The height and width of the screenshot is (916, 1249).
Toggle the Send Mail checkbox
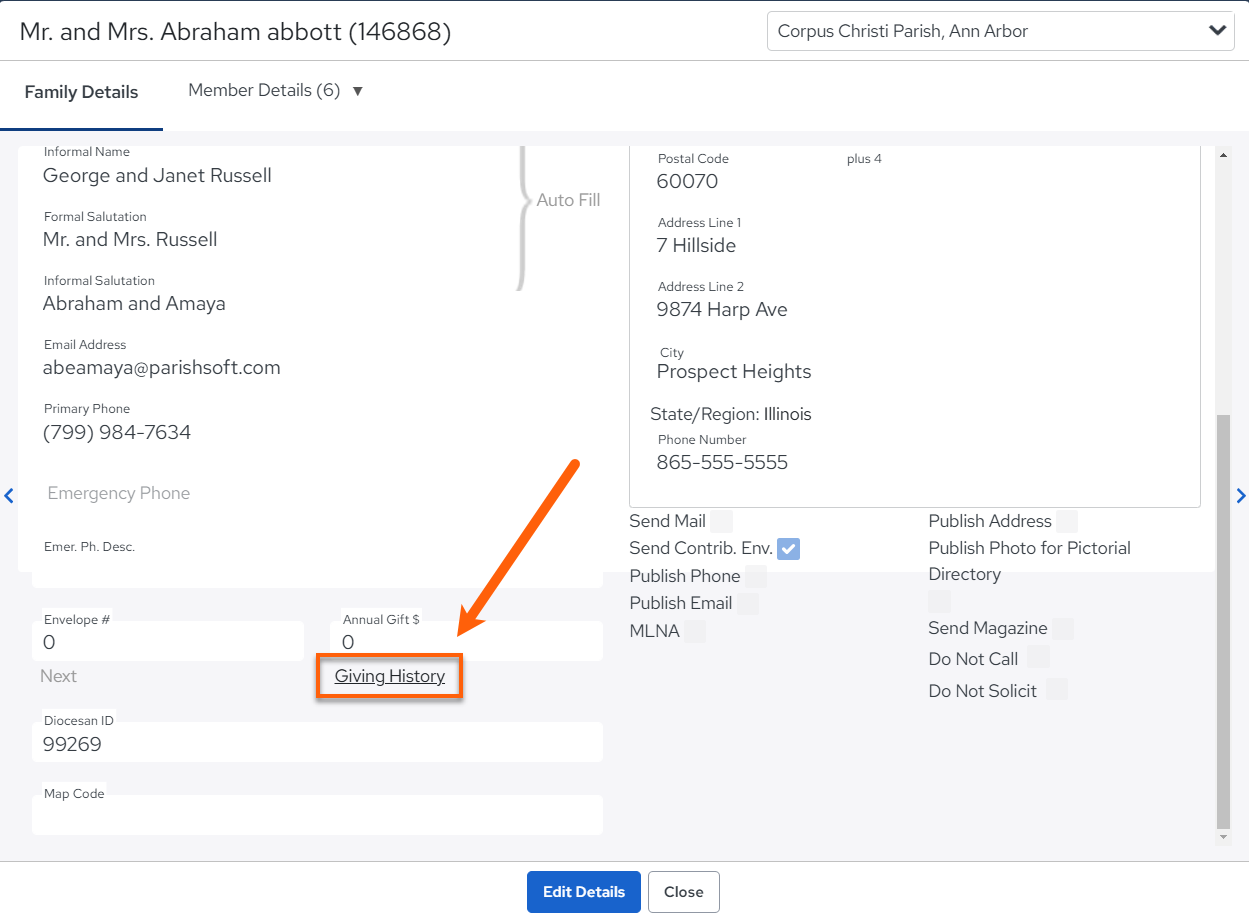721,521
